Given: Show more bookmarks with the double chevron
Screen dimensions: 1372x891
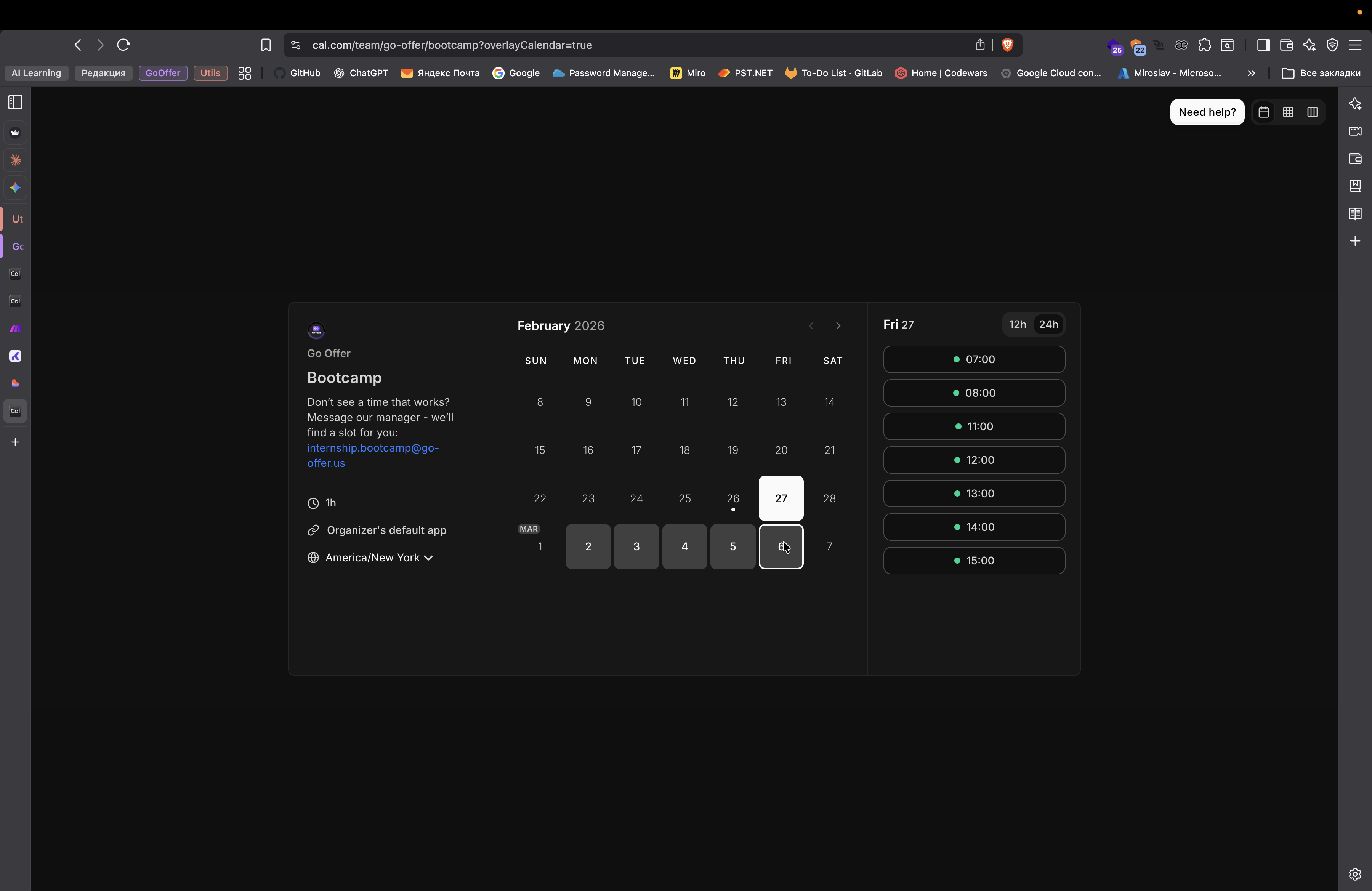Looking at the screenshot, I should tap(1251, 73).
